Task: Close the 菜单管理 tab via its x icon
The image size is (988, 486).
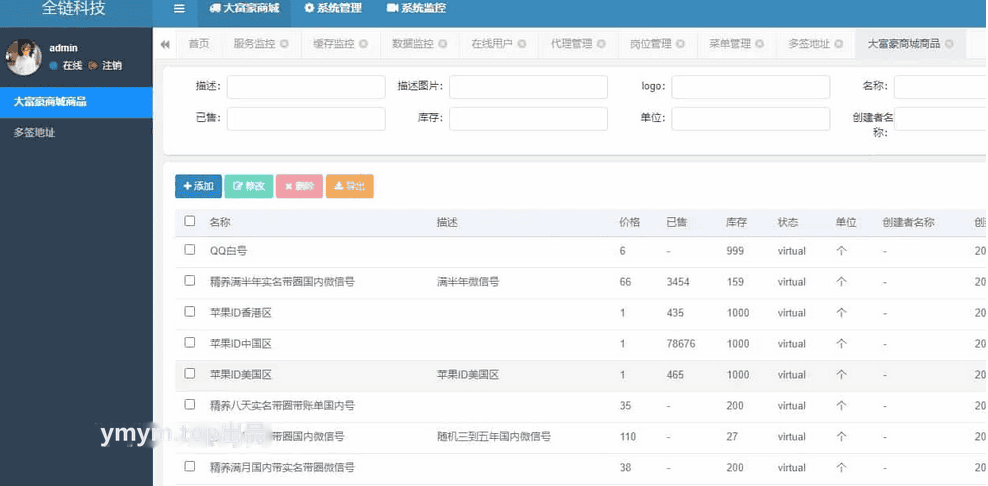Action: tap(759, 44)
